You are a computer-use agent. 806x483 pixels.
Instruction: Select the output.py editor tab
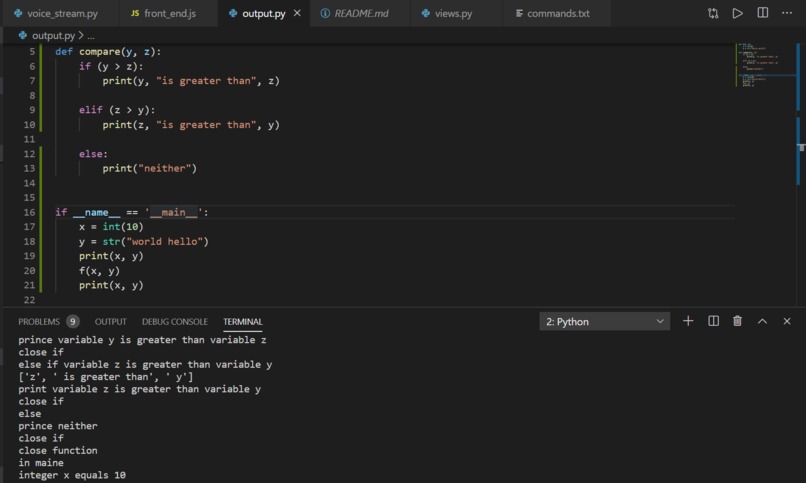tap(263, 13)
